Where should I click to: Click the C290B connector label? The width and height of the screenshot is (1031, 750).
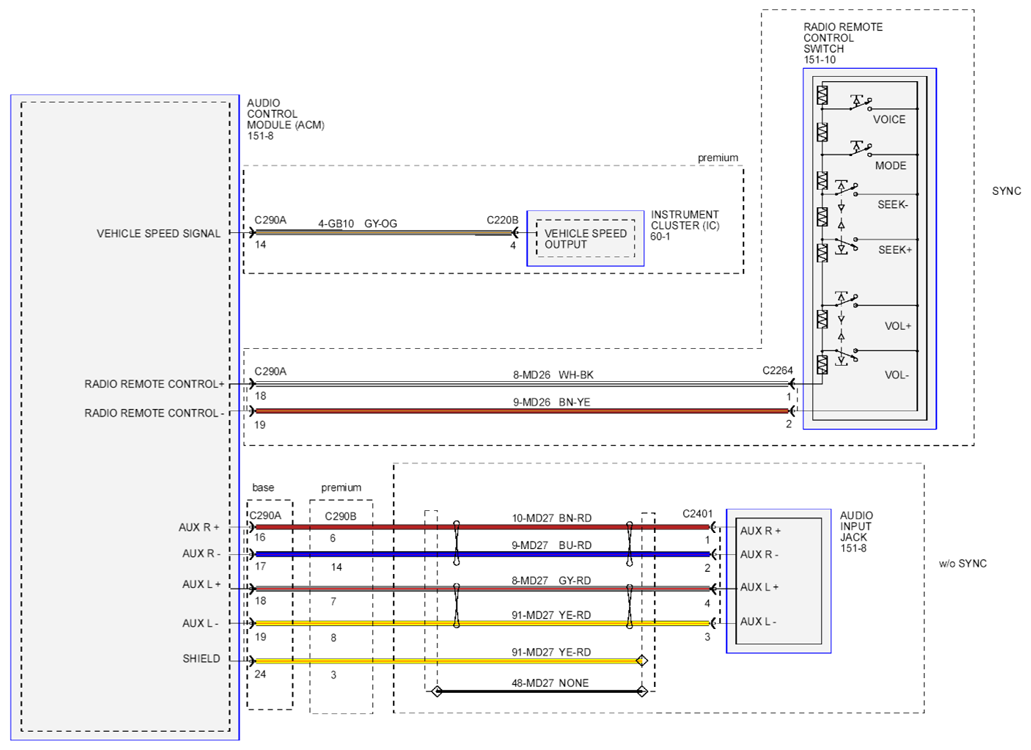point(341,516)
